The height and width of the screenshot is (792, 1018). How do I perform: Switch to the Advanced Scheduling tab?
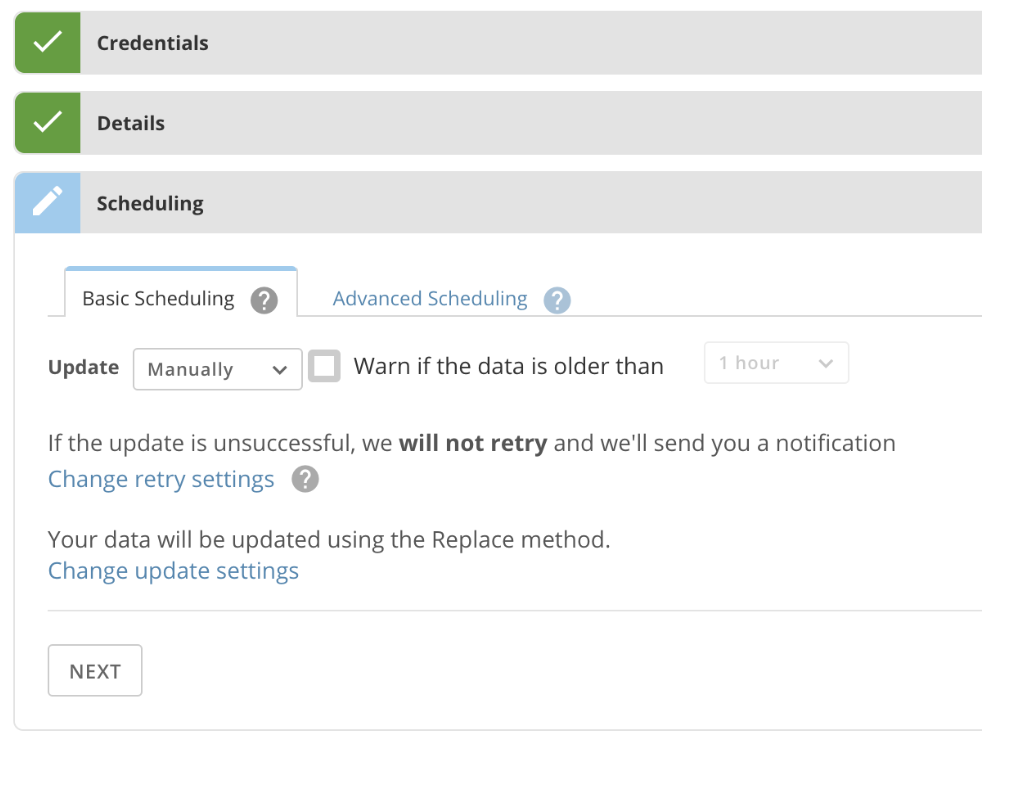coord(430,298)
